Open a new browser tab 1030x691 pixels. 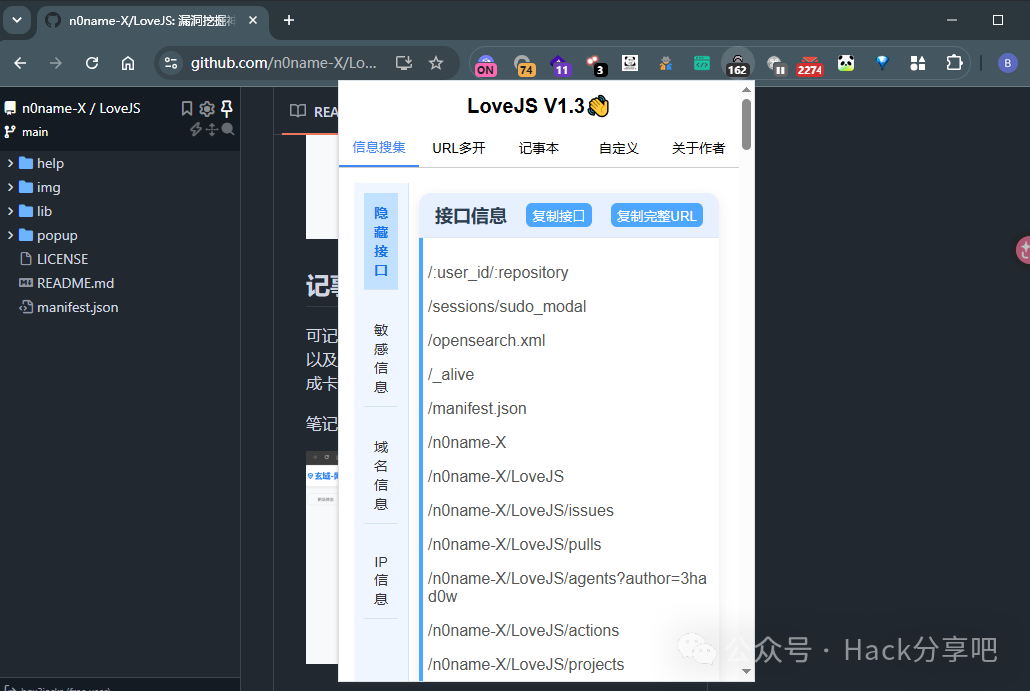(x=288, y=20)
